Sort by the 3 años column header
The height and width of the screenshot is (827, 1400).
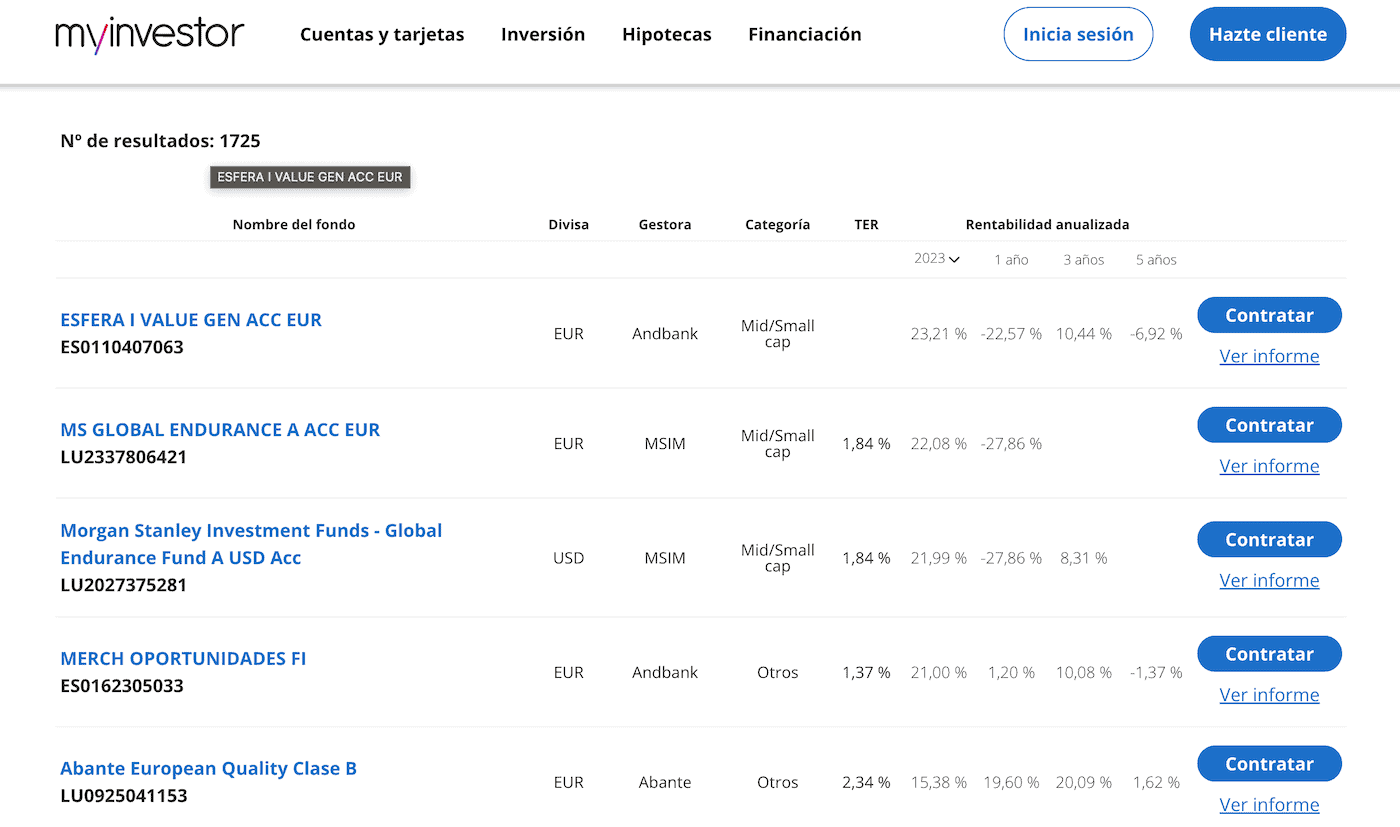(1084, 259)
